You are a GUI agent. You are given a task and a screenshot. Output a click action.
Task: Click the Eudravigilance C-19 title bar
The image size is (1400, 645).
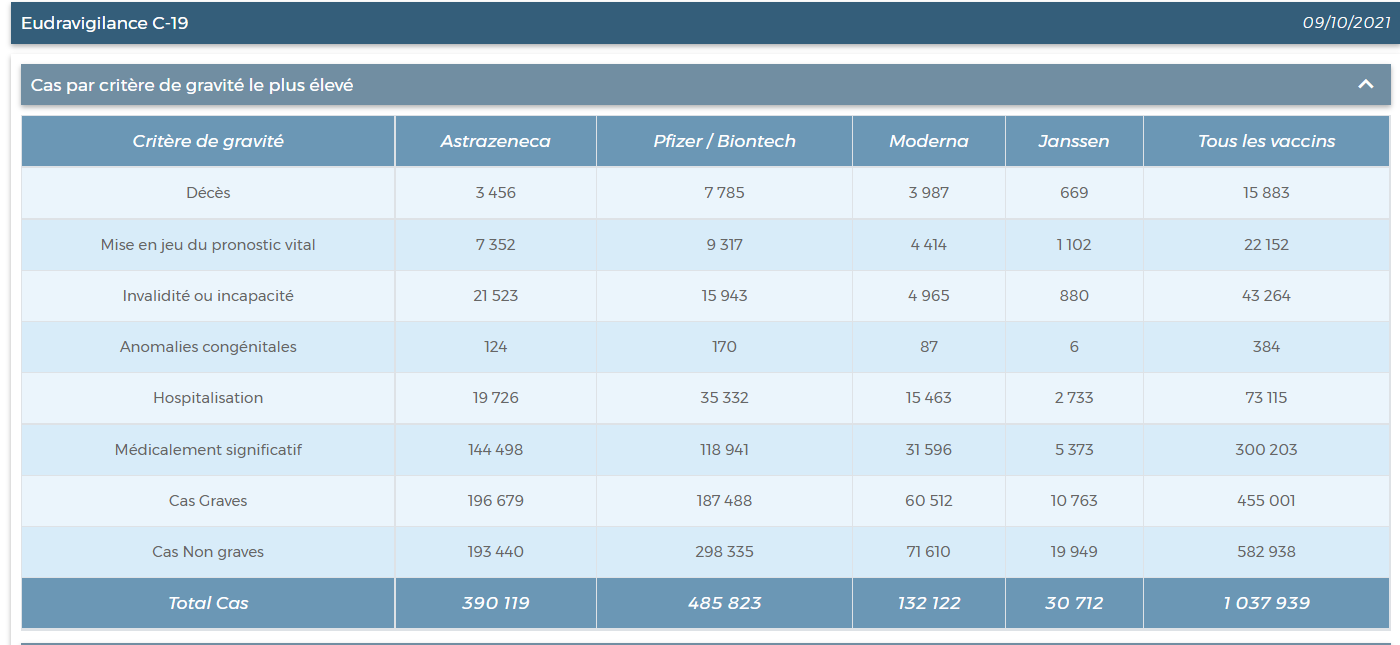tap(105, 23)
